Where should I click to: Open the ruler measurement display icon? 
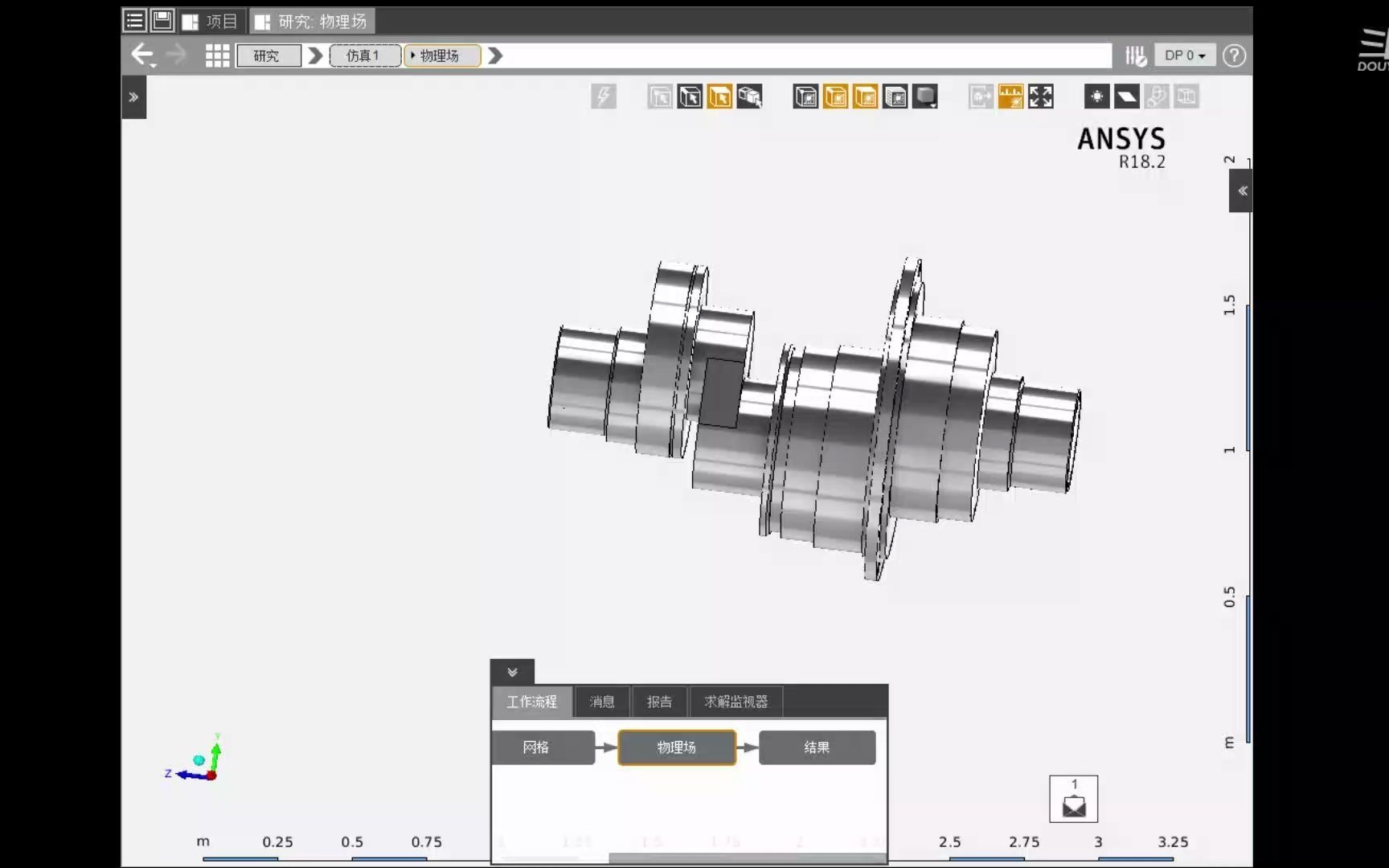click(x=1010, y=96)
